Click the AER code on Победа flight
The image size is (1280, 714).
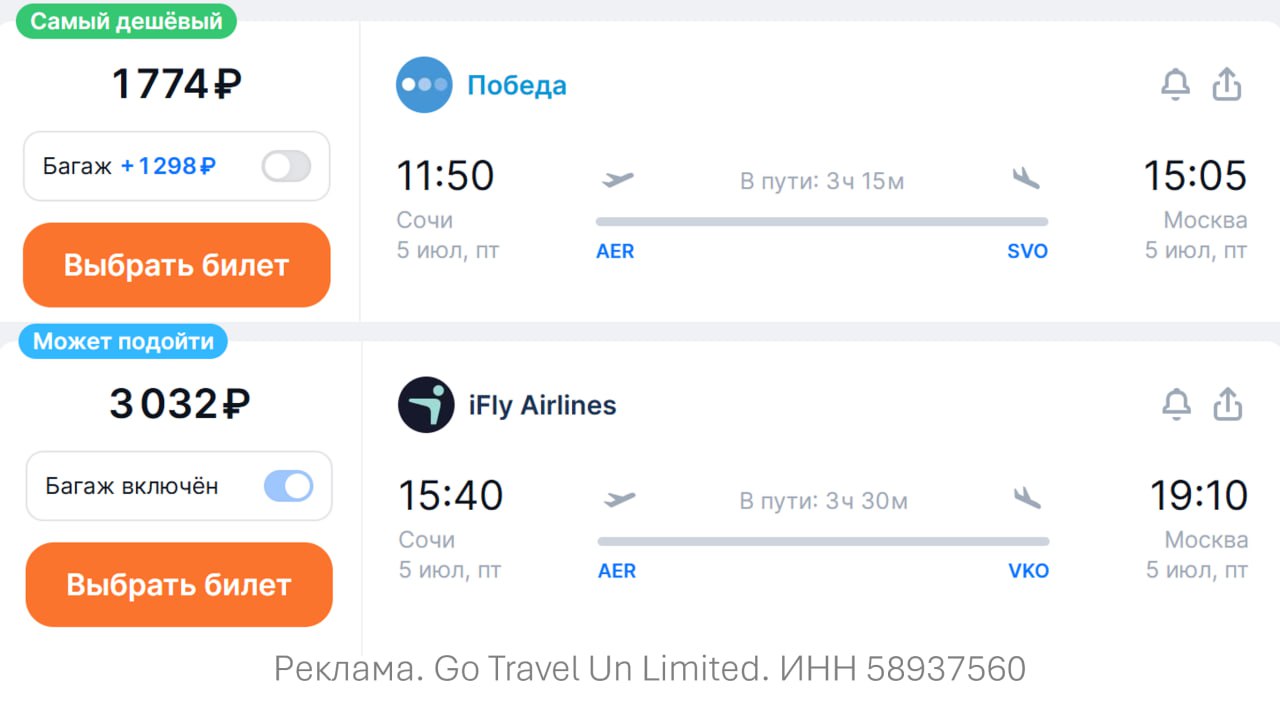coord(615,251)
